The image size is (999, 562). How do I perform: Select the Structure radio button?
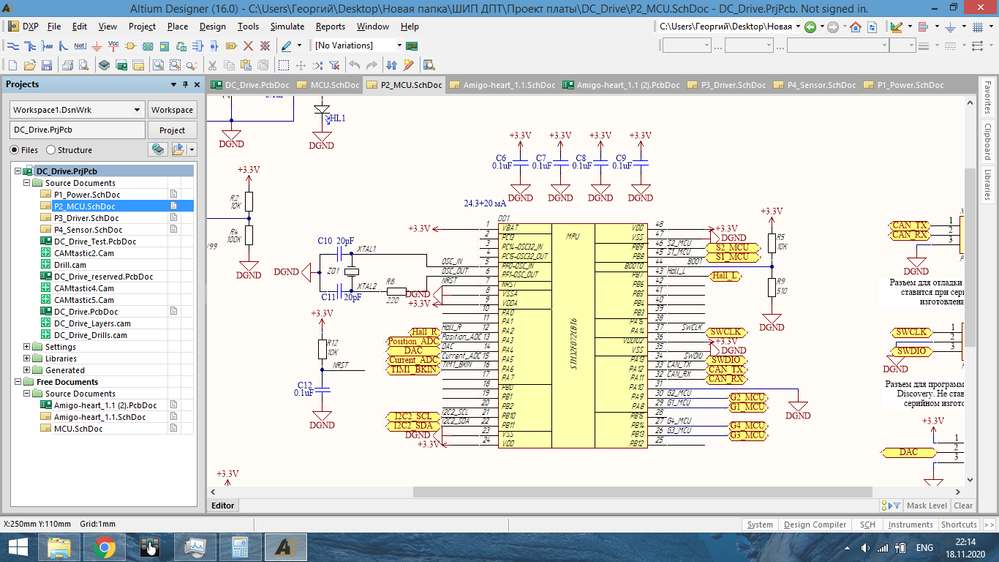coord(51,150)
